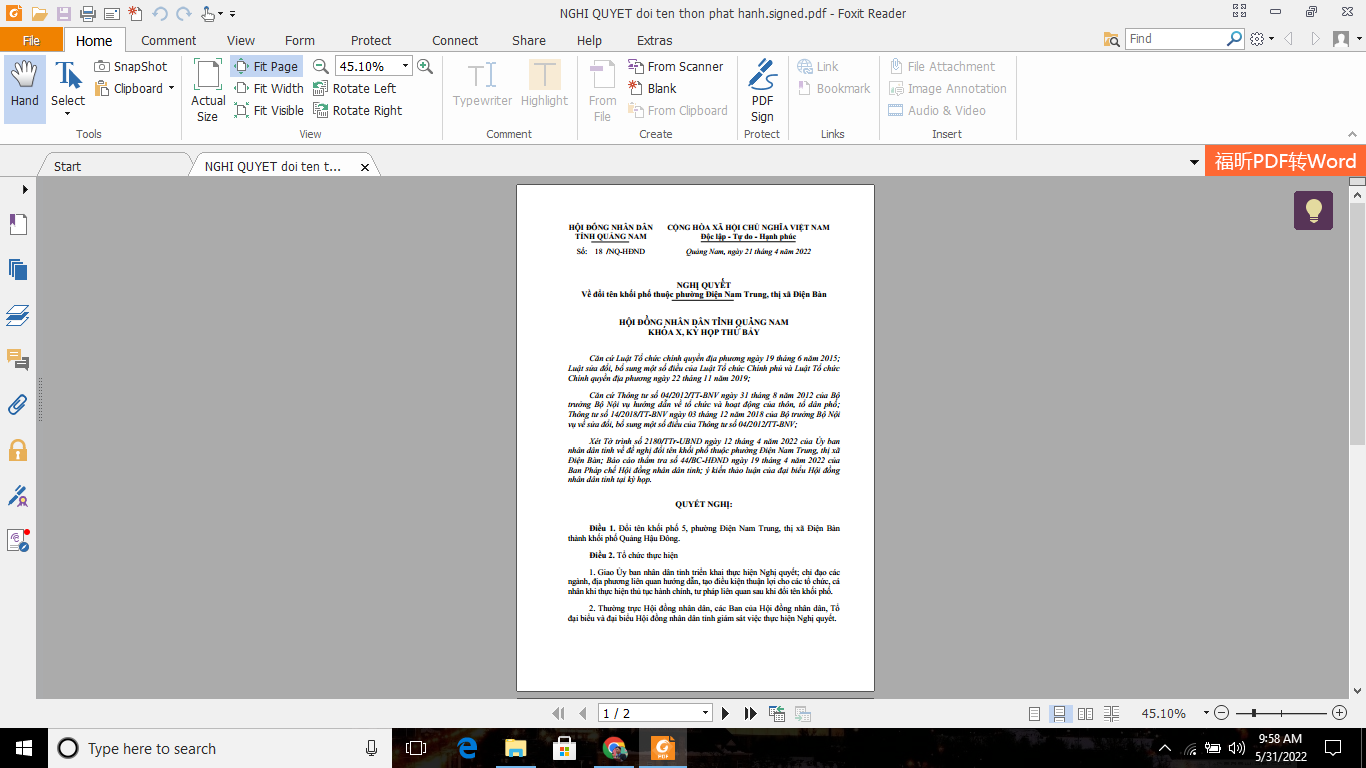Image resolution: width=1366 pixels, height=768 pixels.
Task: Open Chrome from the taskbar
Action: (x=614, y=748)
